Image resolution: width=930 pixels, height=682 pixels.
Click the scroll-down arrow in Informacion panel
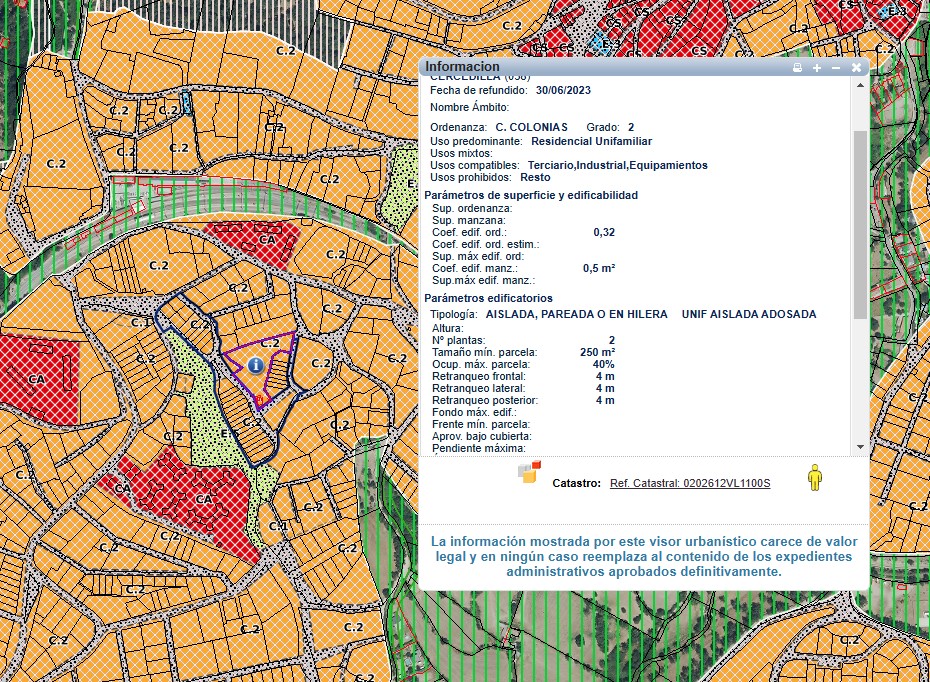point(860,447)
